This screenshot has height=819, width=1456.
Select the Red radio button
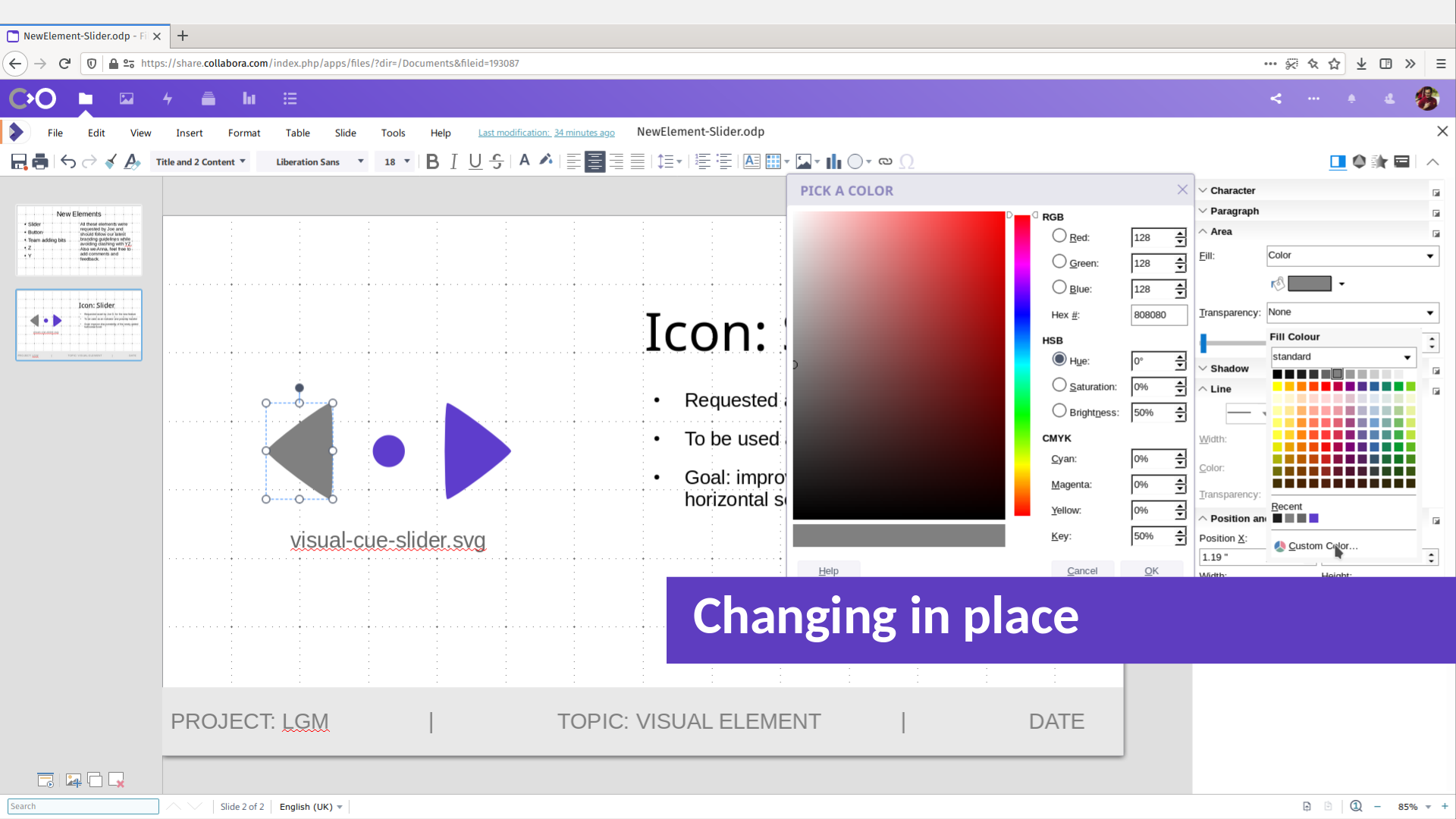point(1059,236)
